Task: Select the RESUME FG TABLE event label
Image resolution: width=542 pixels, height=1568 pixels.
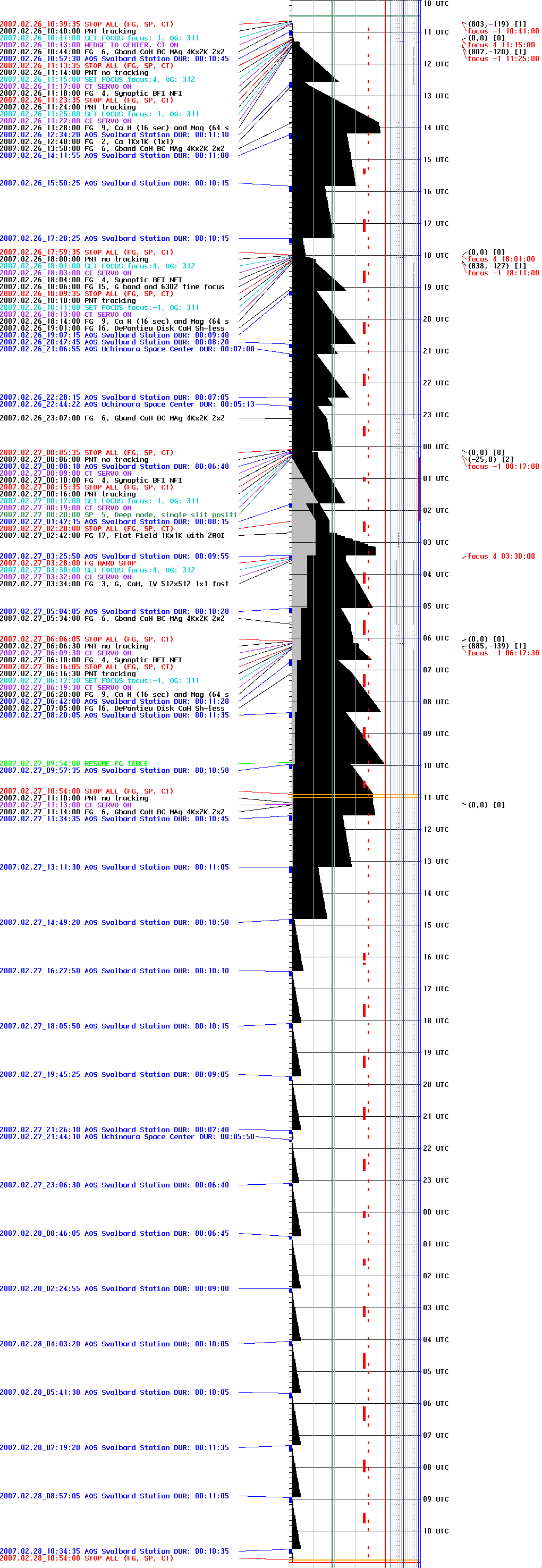Action: click(x=74, y=763)
